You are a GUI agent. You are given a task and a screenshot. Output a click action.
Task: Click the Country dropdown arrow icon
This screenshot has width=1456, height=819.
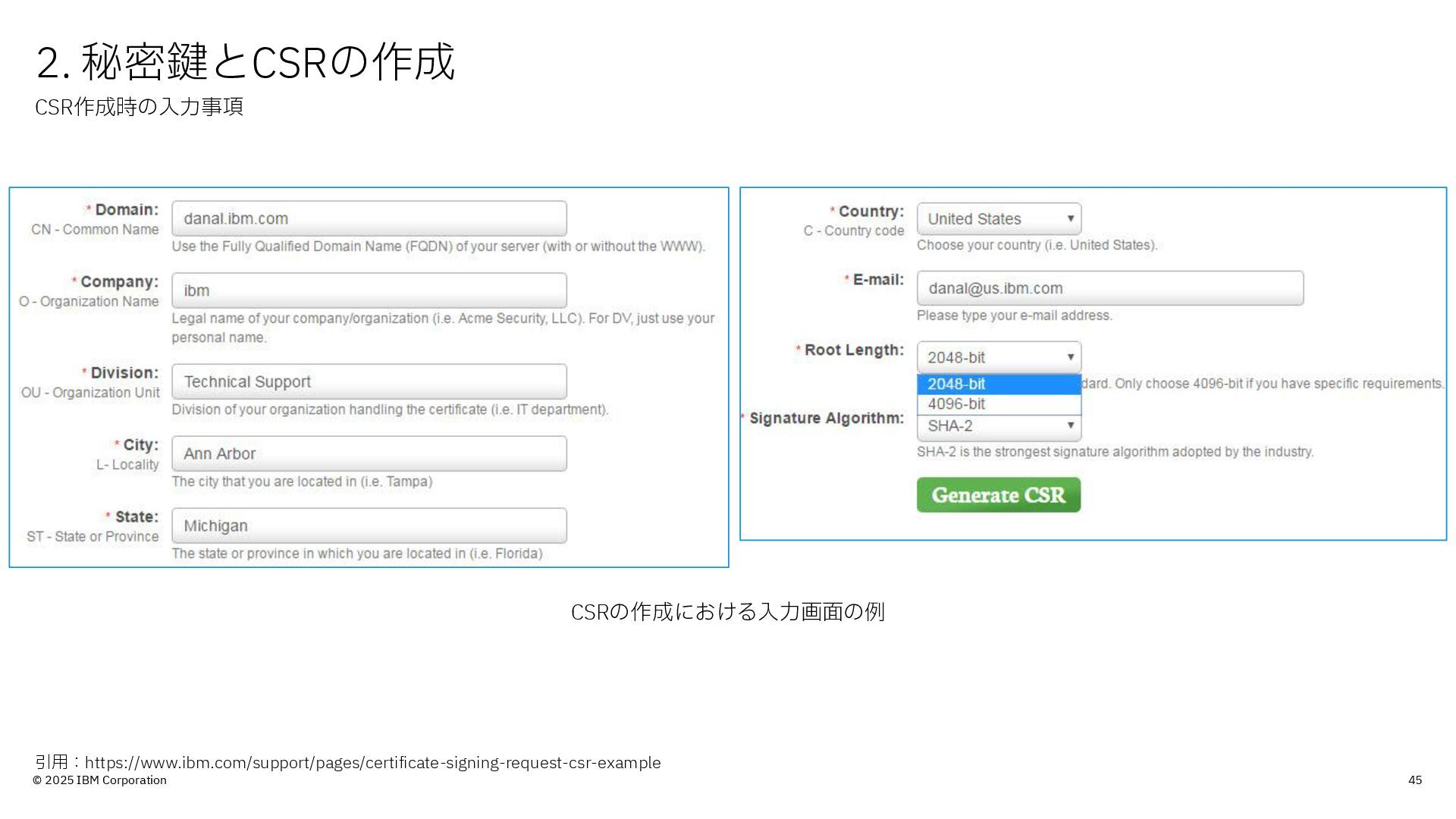click(1070, 219)
